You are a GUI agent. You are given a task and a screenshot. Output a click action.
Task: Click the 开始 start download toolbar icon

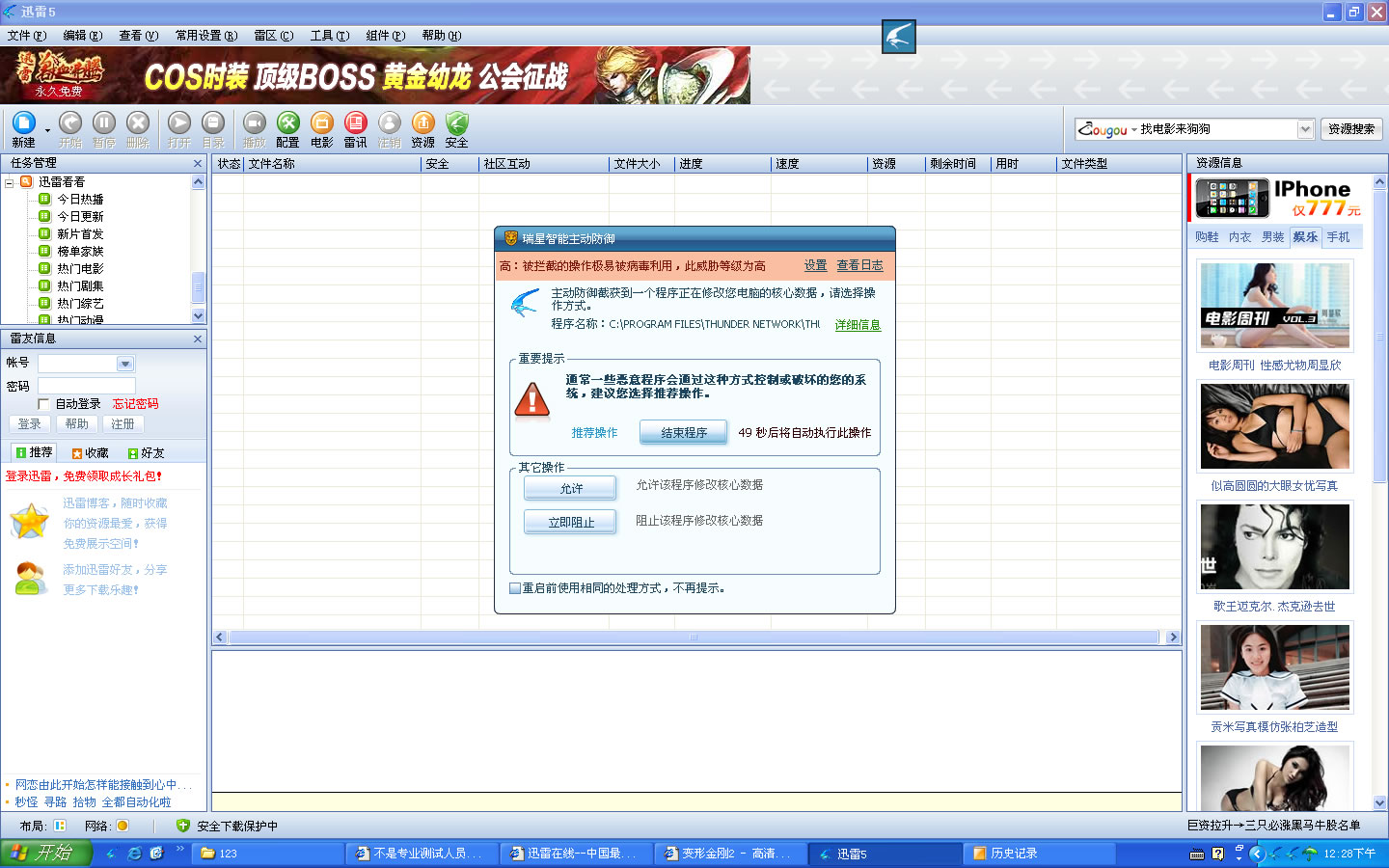[x=70, y=123]
